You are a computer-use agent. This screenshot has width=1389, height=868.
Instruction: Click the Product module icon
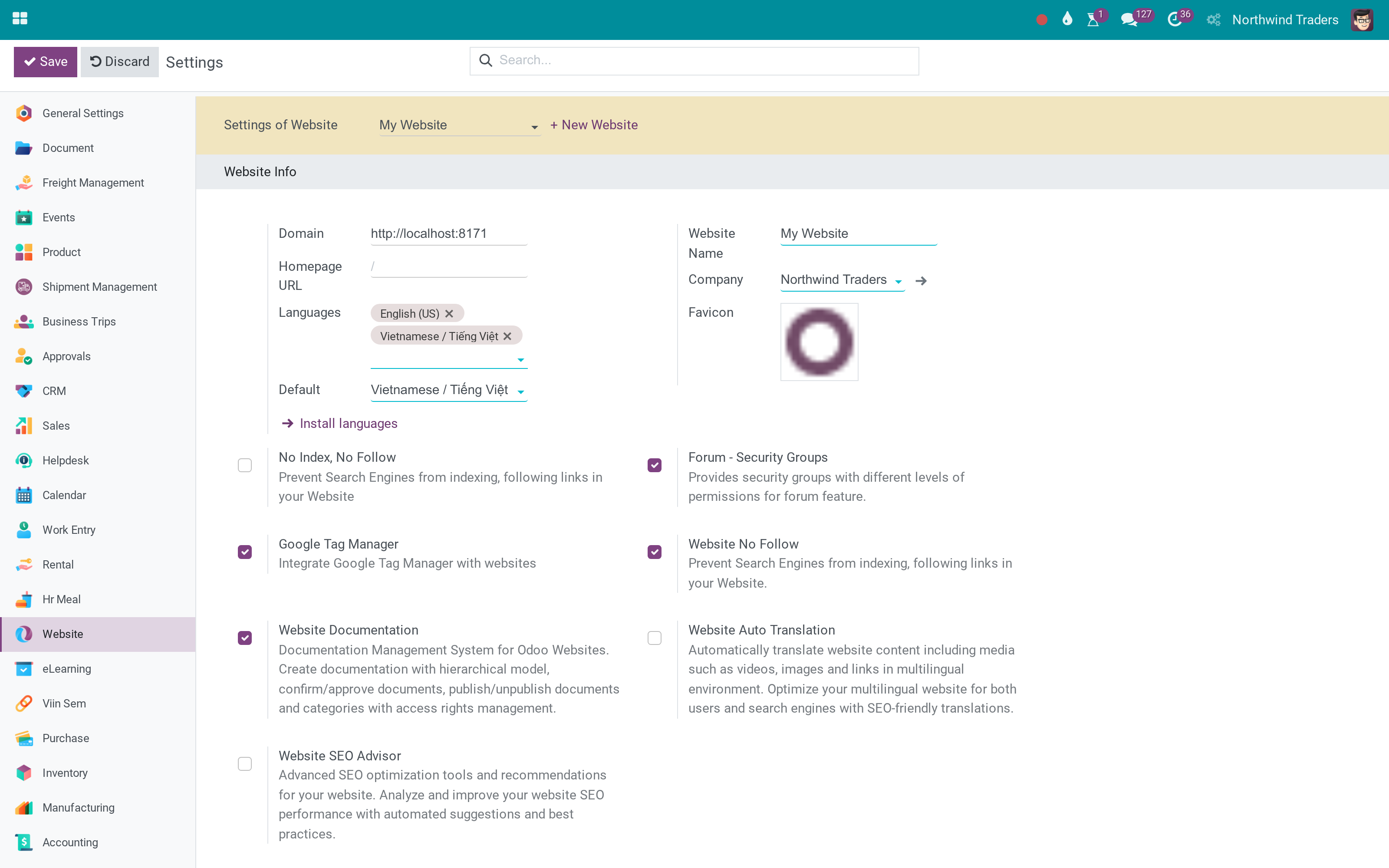(x=23, y=252)
